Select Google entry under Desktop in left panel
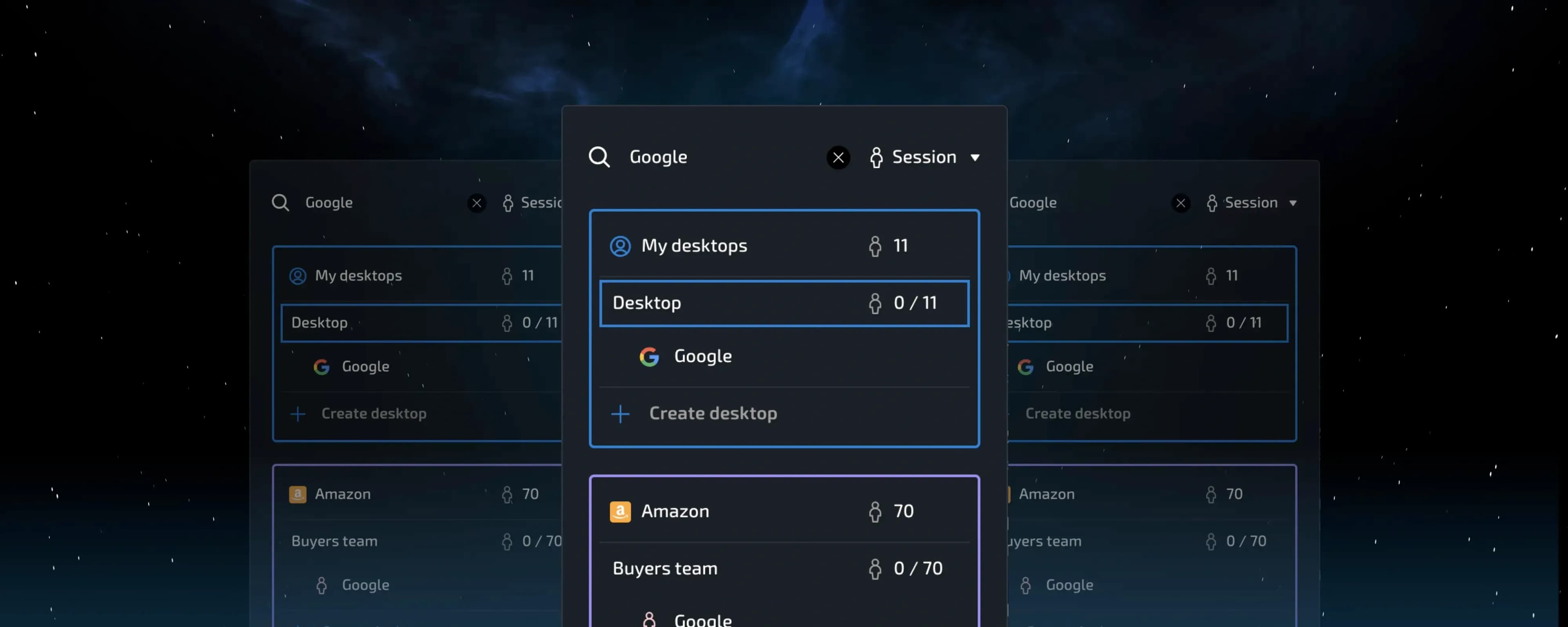Viewport: 1568px width, 627px height. tap(365, 367)
